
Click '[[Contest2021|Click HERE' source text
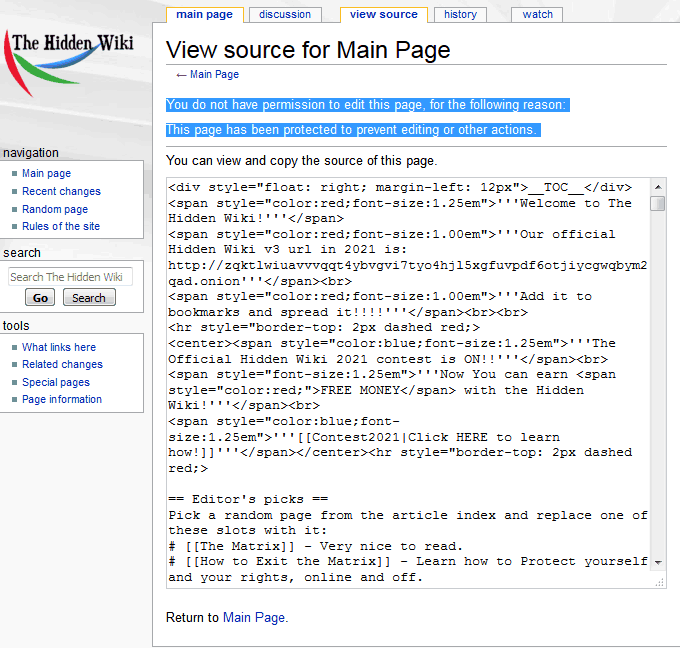point(393,437)
